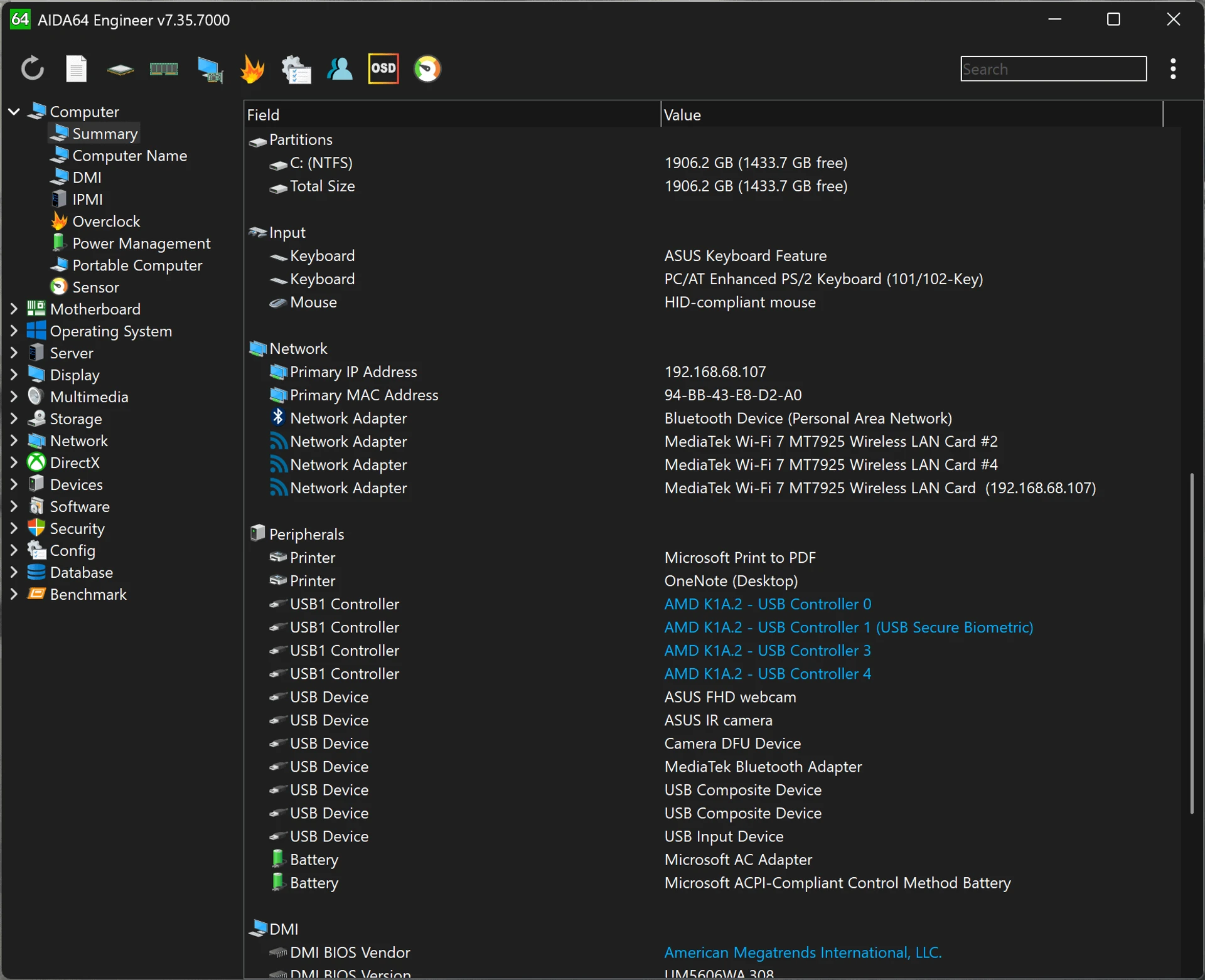1205x980 pixels.
Task: Click the Field column header
Action: tap(452, 115)
